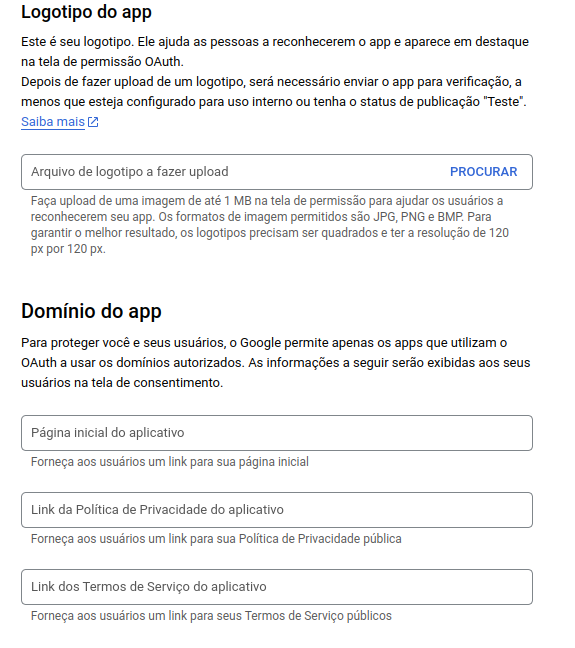Click the logo upload size helper text
Image resolution: width=575 pixels, height=648 pixels.
[270, 225]
